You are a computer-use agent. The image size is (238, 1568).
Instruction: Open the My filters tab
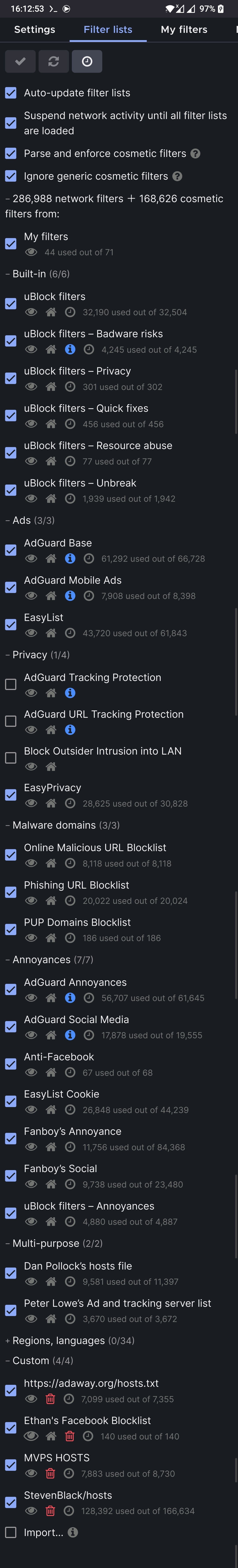[184, 29]
